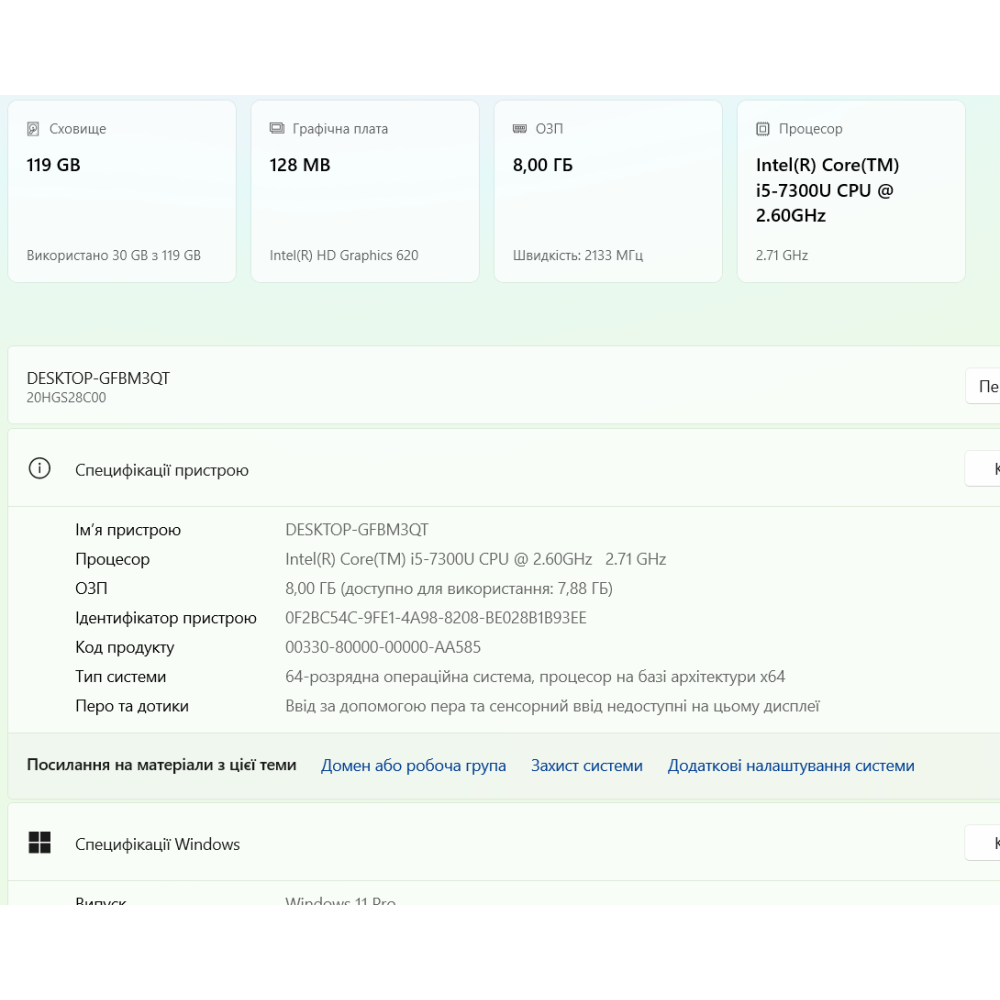Click copy button for Windows specifications

point(984,843)
